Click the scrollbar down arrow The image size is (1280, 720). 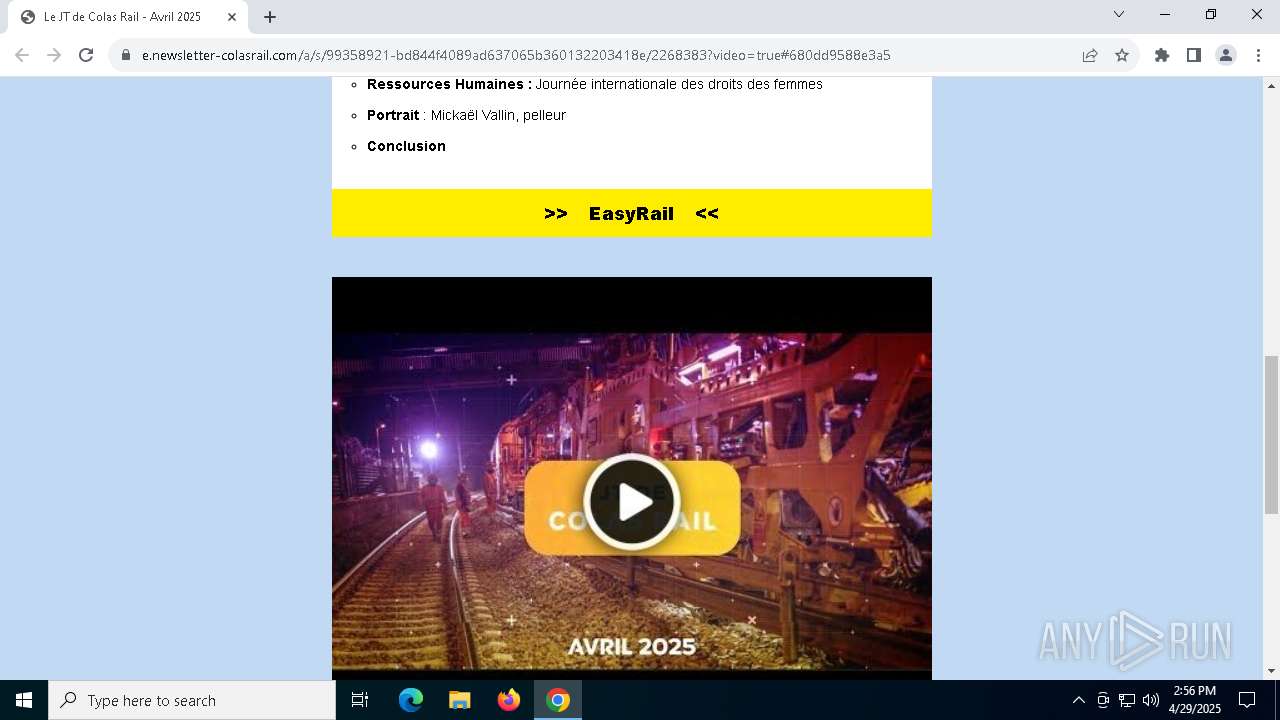point(1272,671)
